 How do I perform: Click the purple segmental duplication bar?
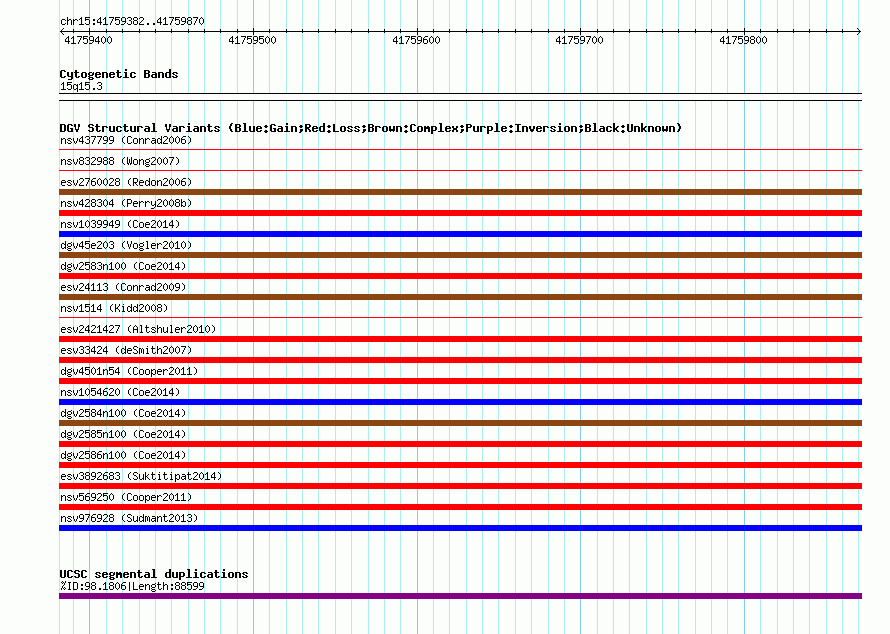click(x=460, y=596)
